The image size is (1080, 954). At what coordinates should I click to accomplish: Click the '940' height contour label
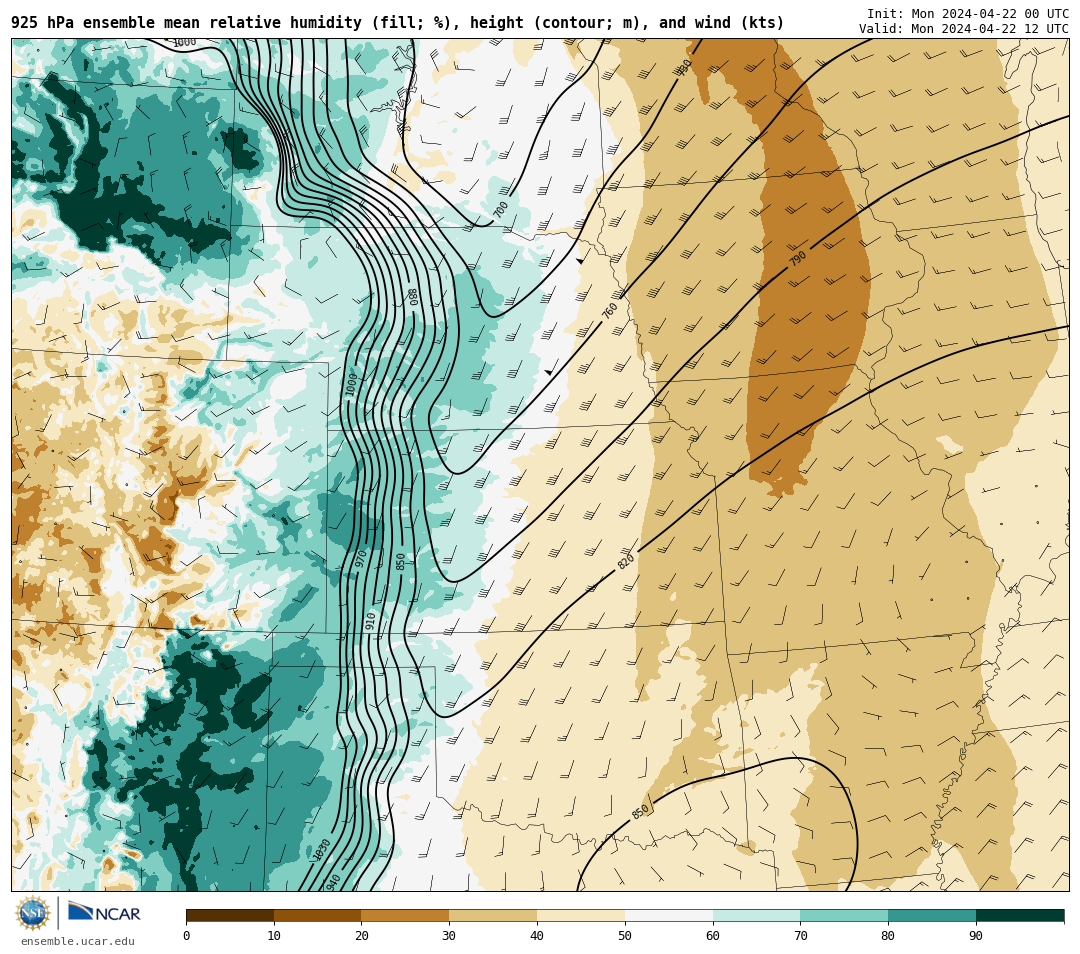[333, 881]
